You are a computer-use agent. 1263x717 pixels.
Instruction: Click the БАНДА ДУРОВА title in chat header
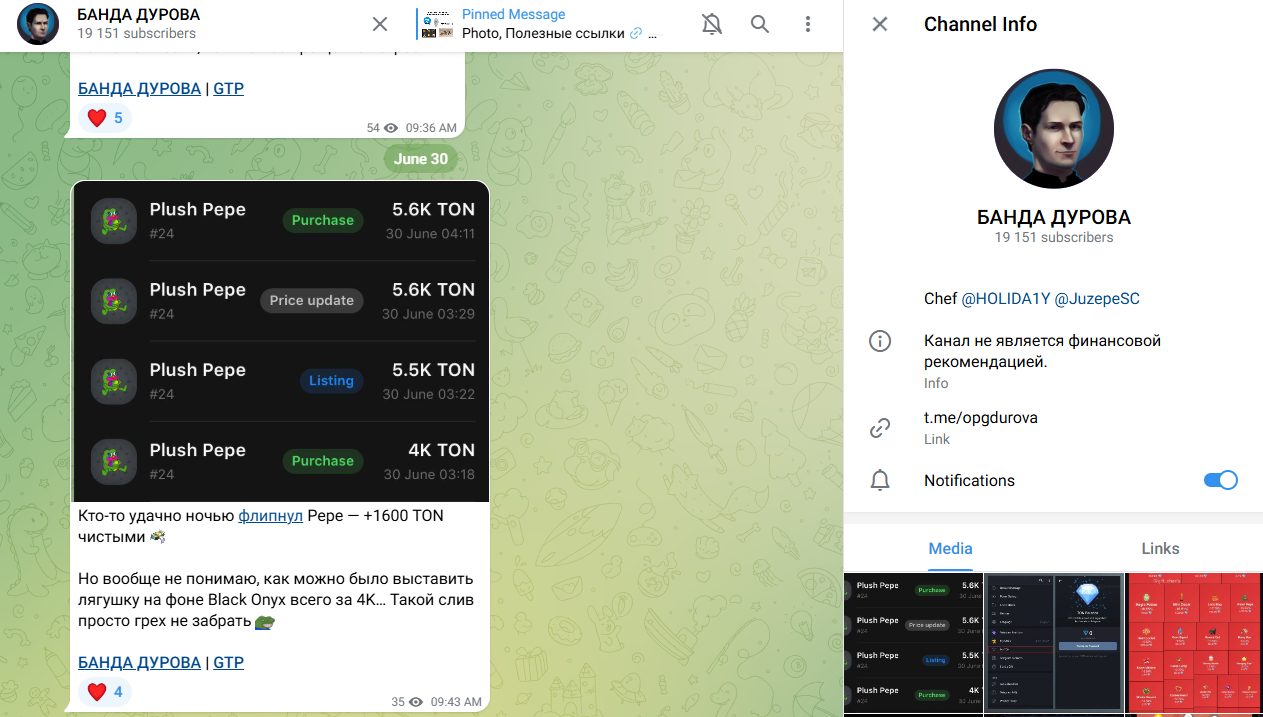click(x=139, y=15)
